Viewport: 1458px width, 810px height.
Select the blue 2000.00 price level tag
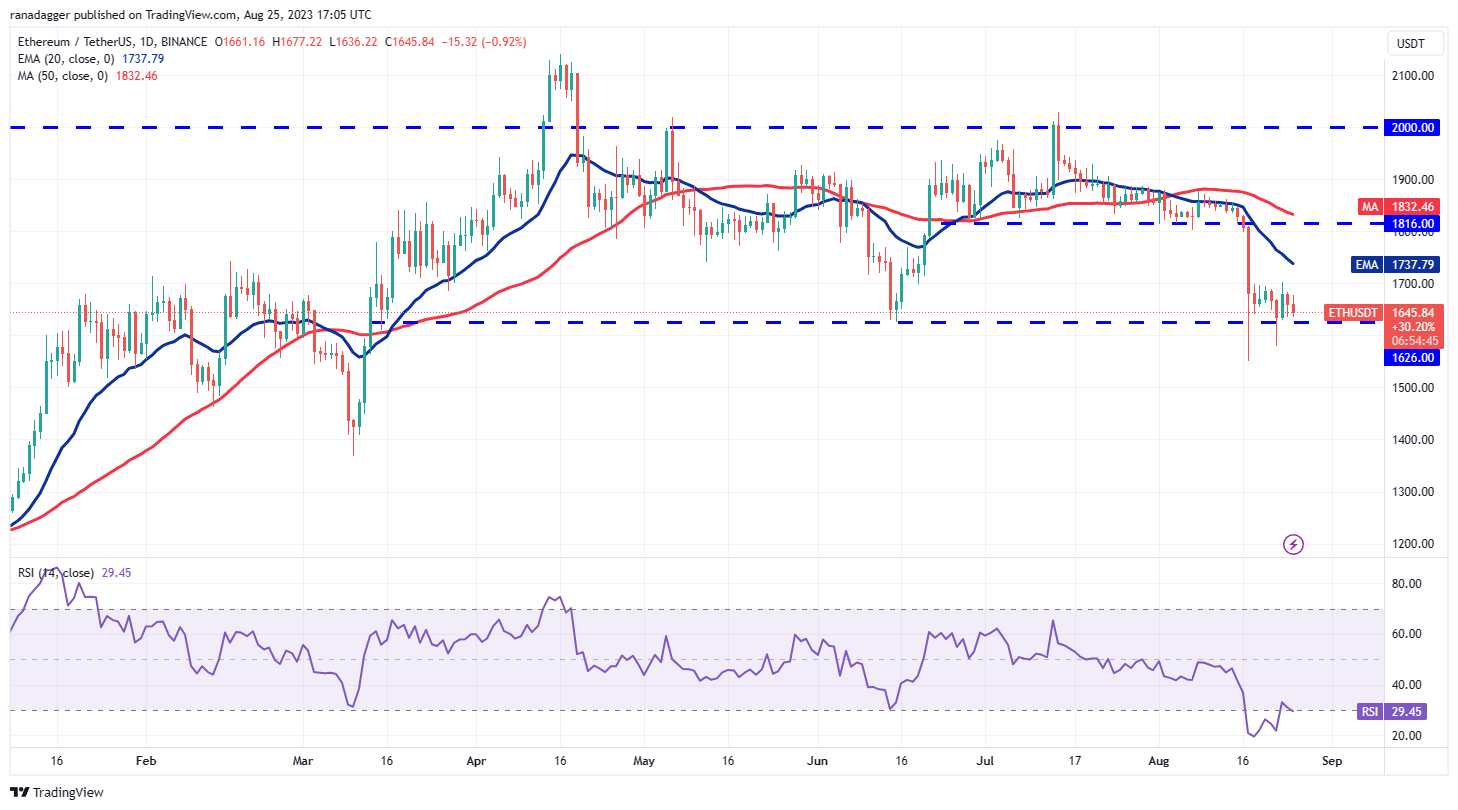tap(1412, 128)
